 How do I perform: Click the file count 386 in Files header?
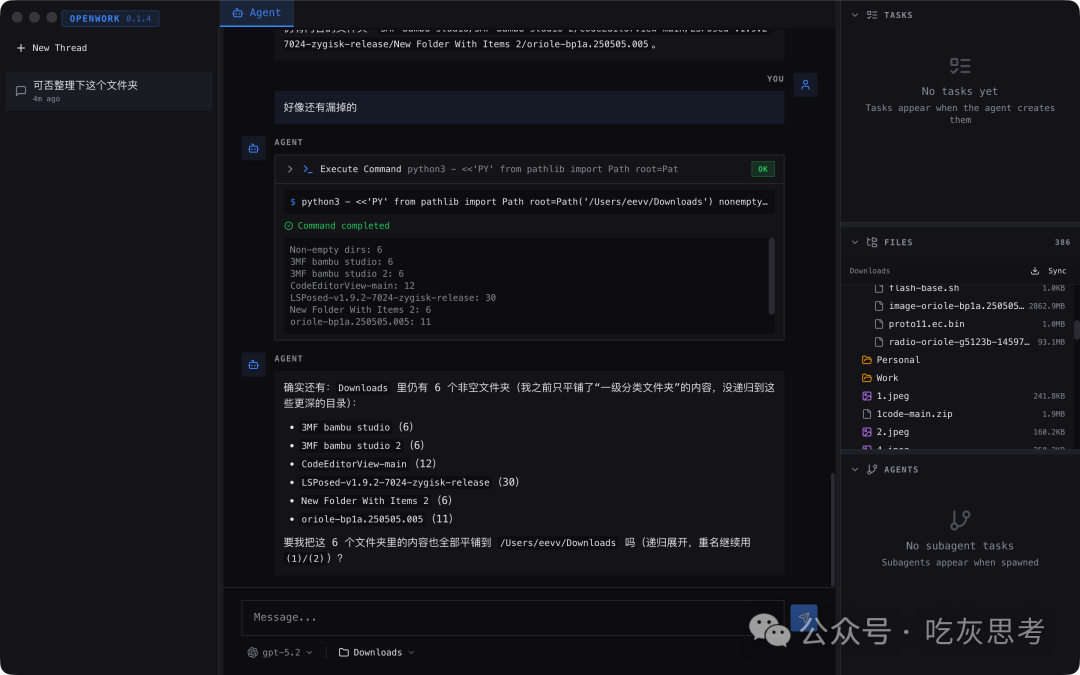(x=1062, y=242)
